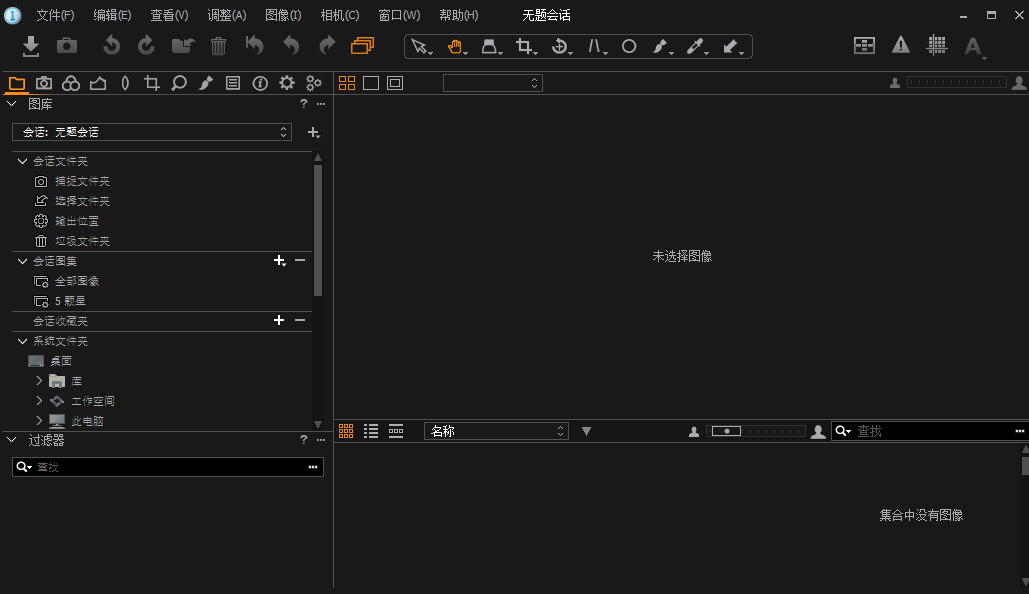Switch viewer to single view mode
Viewport: 1029px width, 594px height.
tap(371, 83)
